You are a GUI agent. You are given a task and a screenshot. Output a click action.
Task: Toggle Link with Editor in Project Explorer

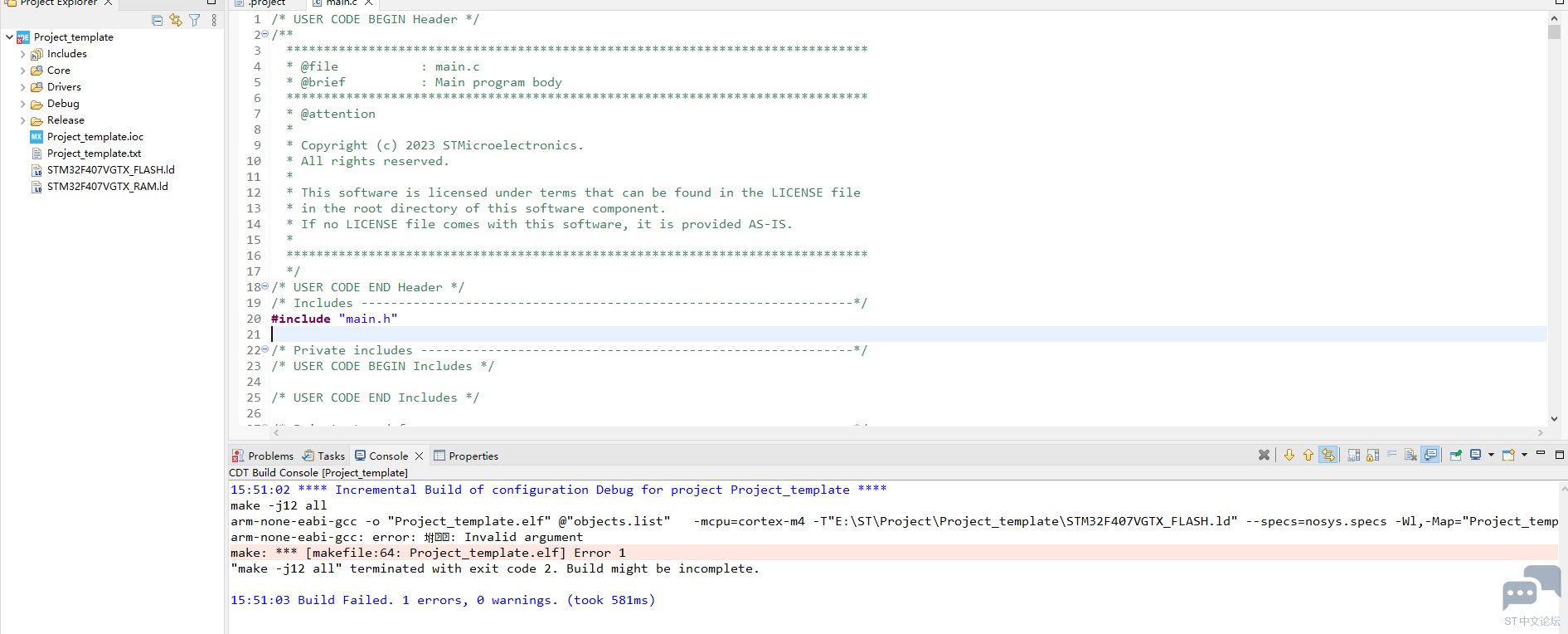[x=176, y=20]
